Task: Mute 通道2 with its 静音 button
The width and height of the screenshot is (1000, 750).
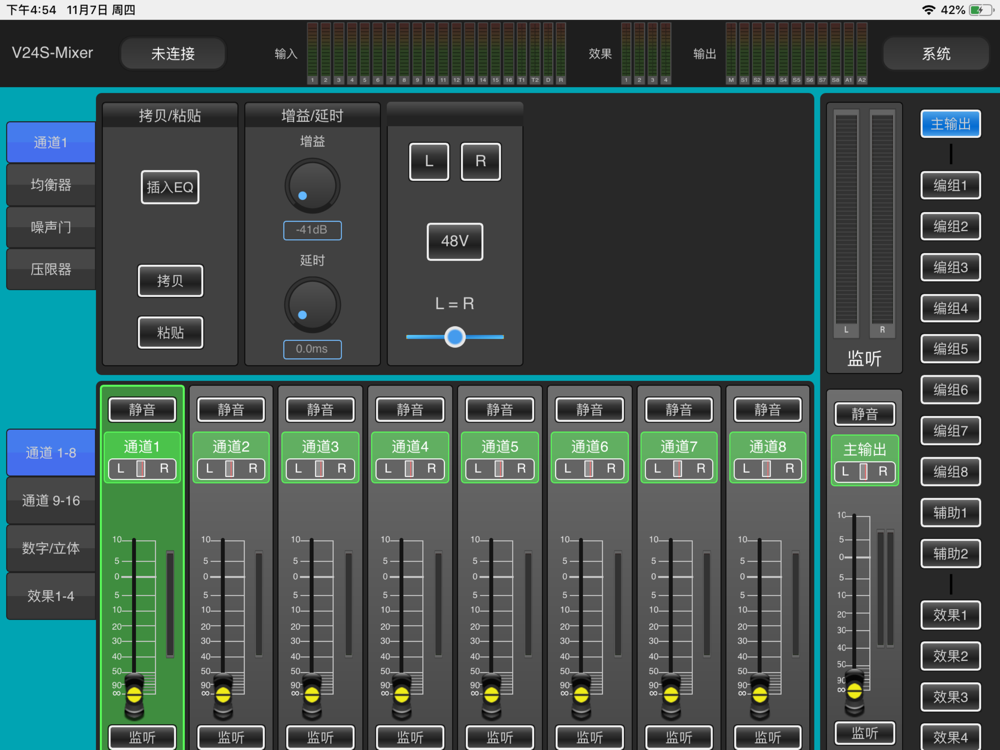Action: (x=231, y=409)
